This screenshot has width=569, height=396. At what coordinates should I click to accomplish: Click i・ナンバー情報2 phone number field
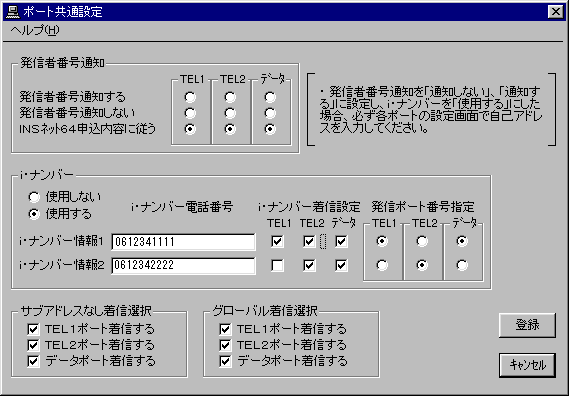(183, 265)
